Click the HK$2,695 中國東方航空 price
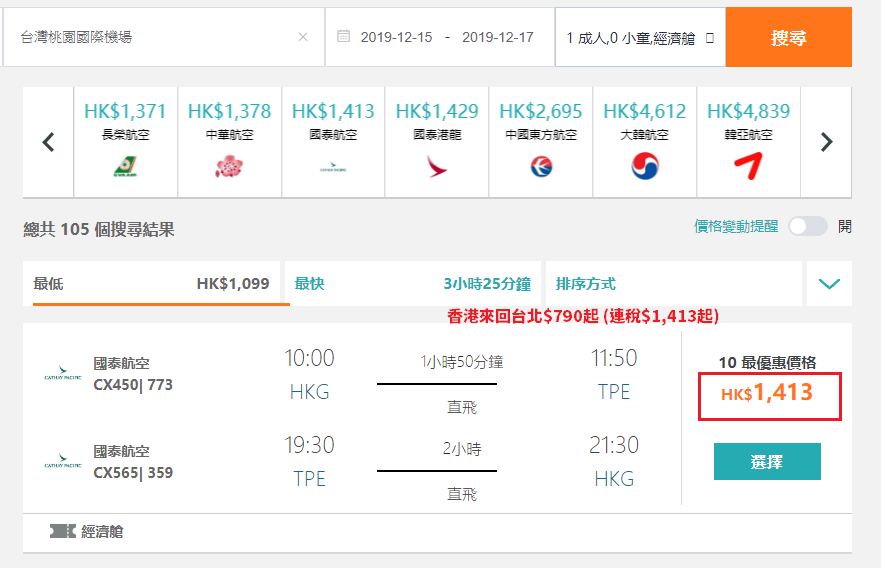 tap(541, 111)
